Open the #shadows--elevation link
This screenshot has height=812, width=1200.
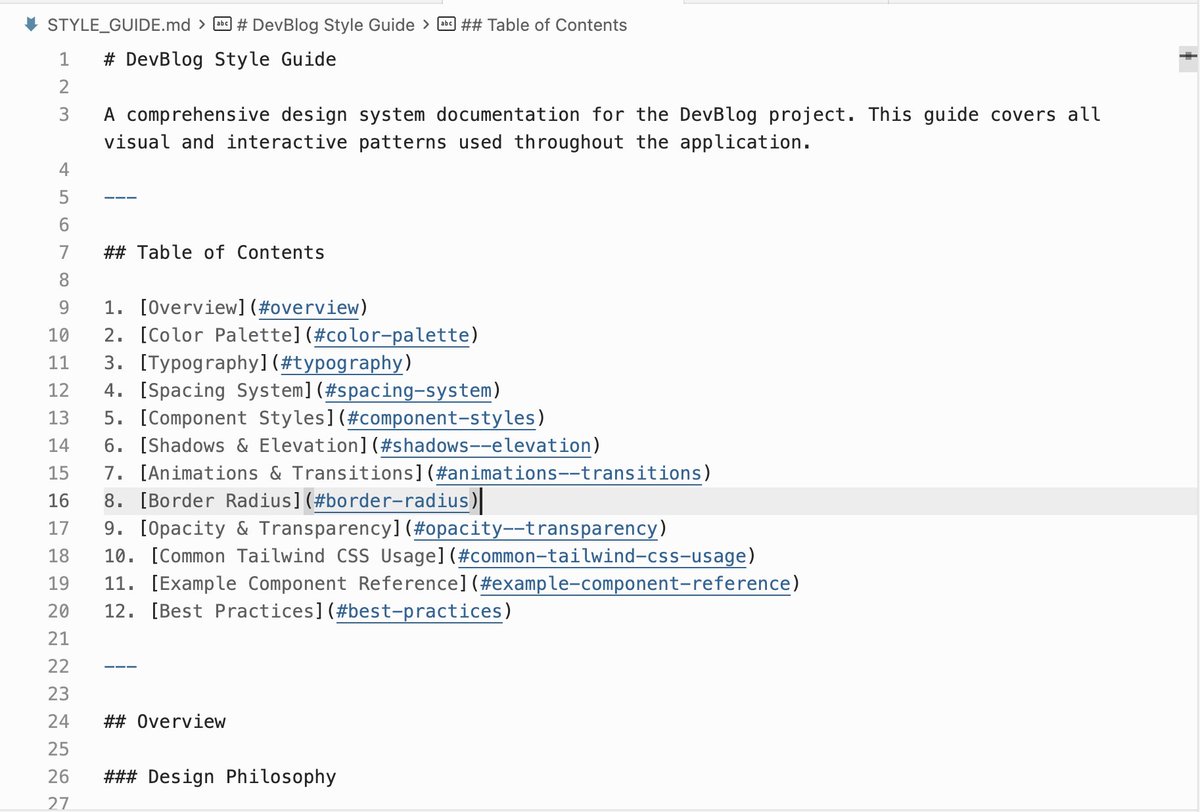(486, 446)
